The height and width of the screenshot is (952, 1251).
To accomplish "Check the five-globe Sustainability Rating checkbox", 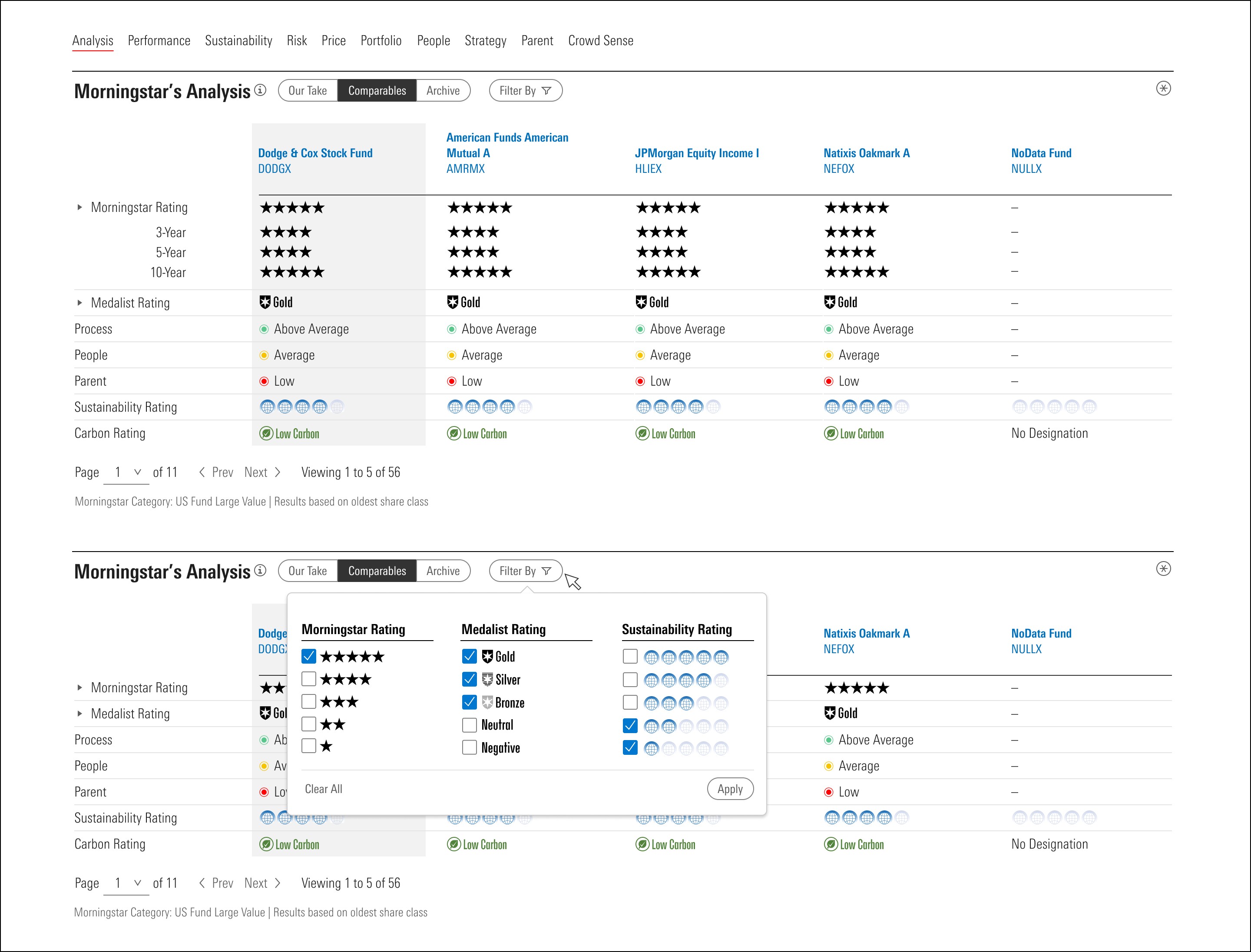I will click(630, 656).
